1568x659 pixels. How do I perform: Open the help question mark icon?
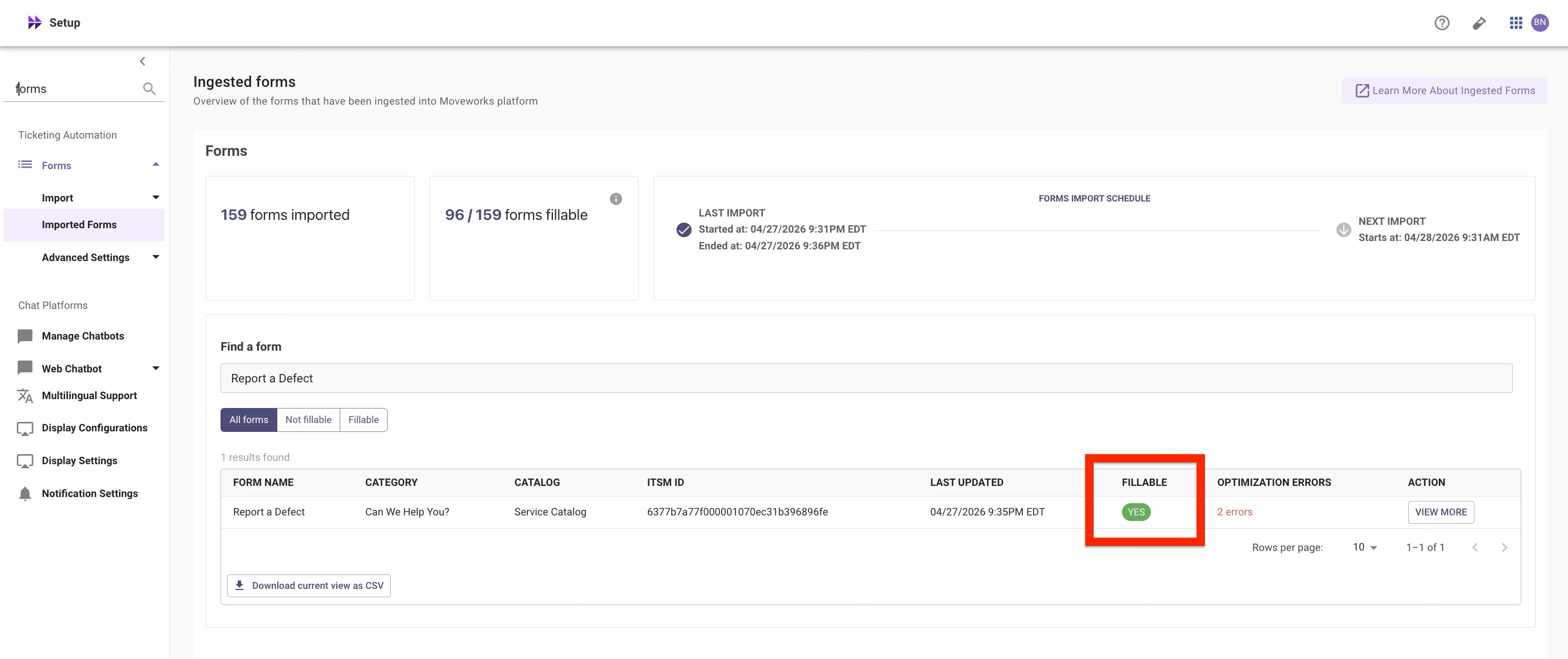pyautogui.click(x=1442, y=22)
